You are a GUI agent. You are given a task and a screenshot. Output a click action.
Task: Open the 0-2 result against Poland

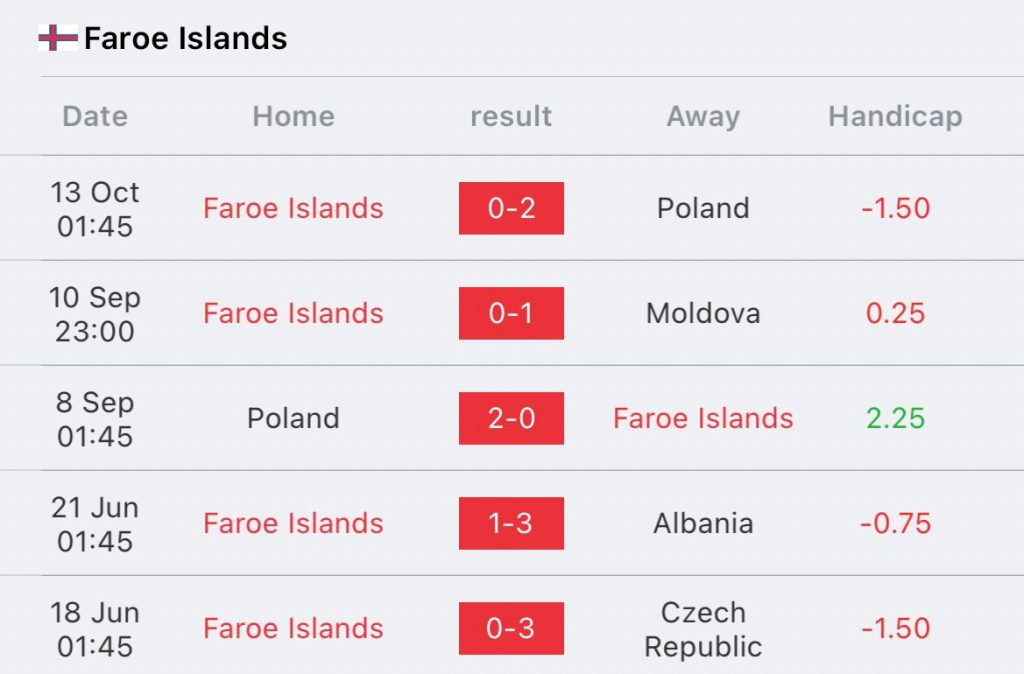point(511,208)
